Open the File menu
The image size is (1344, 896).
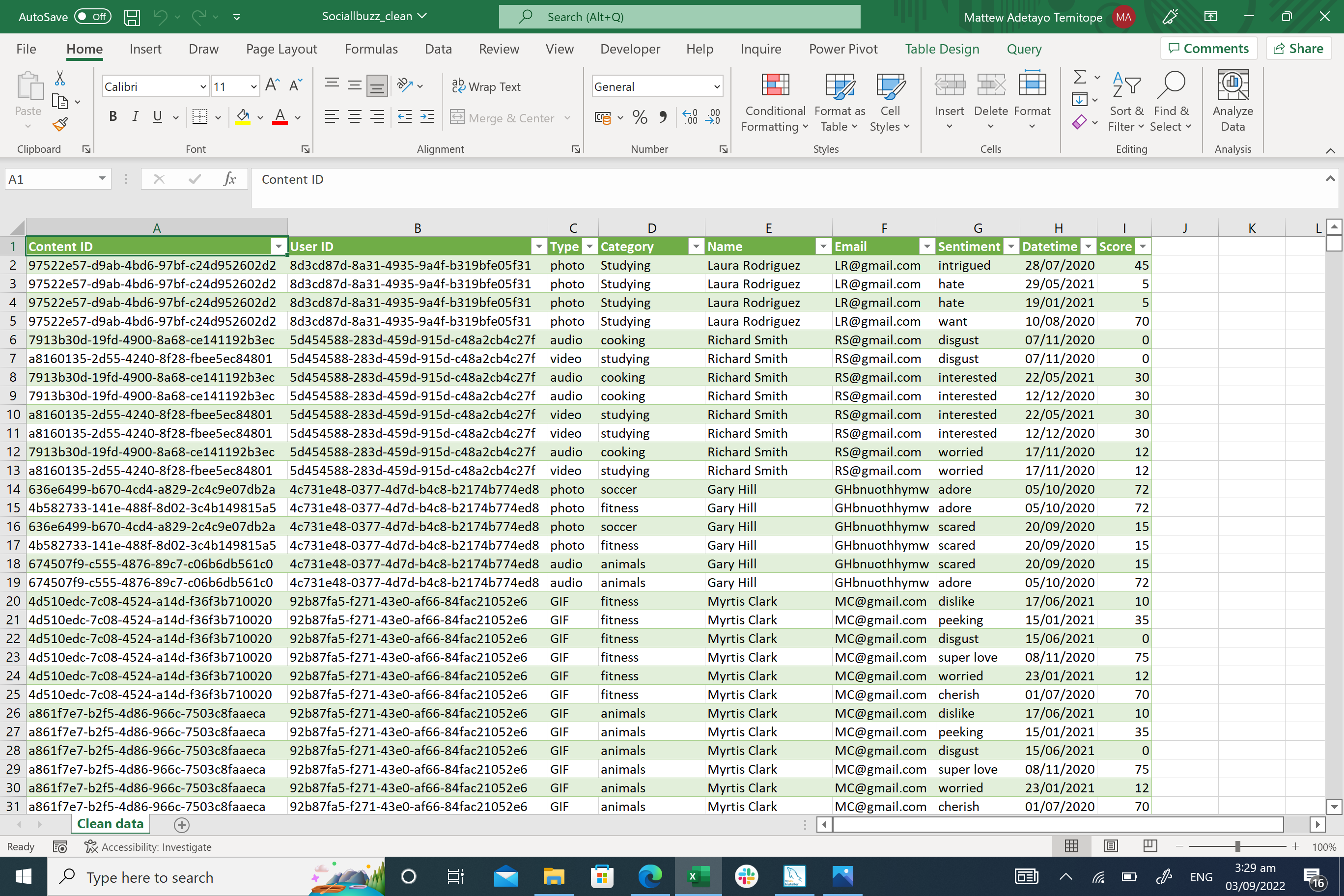(27, 49)
